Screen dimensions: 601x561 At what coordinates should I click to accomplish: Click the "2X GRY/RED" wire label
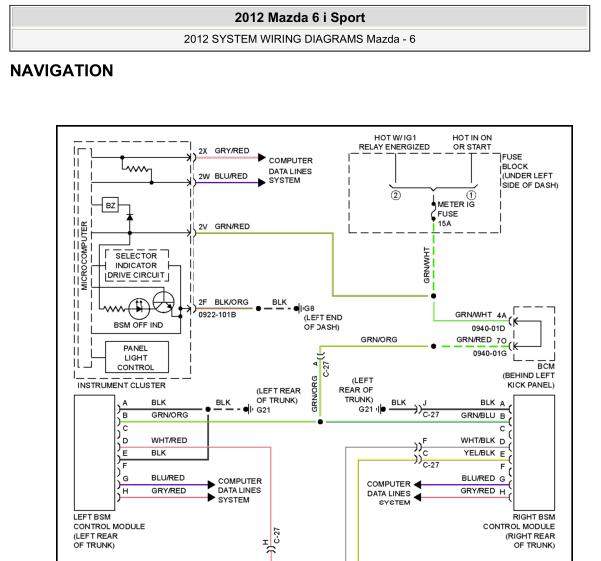coord(224,151)
